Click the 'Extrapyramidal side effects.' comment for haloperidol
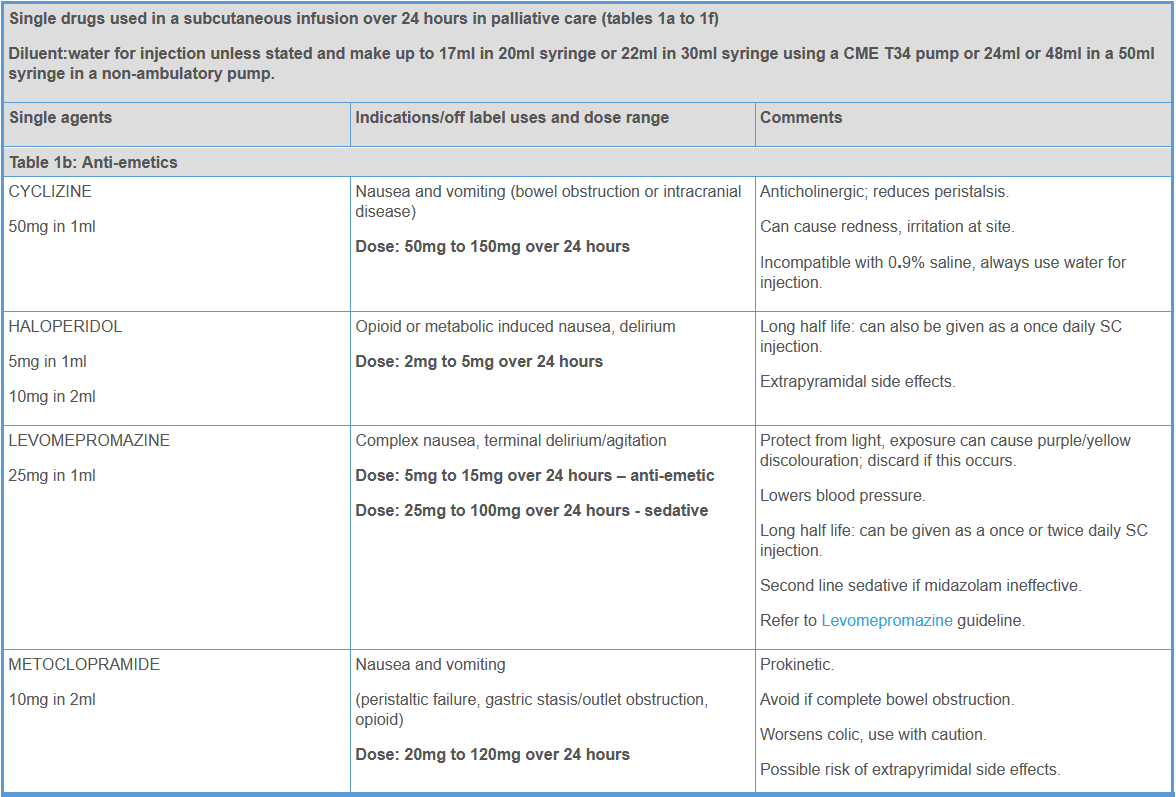The height and width of the screenshot is (797, 1176). coord(858,381)
